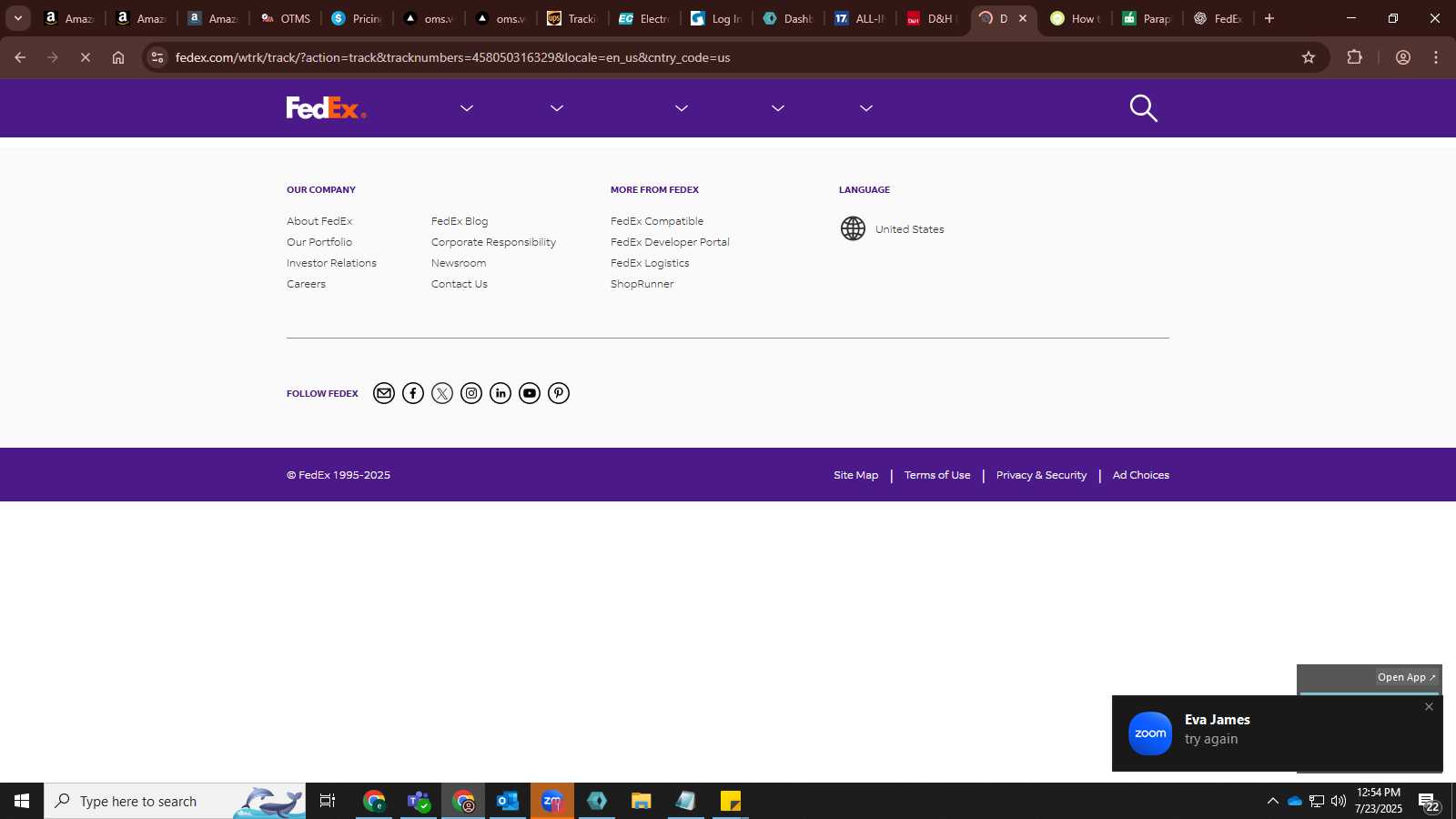Select United States language link
The width and height of the screenshot is (1456, 819).
[x=909, y=229]
